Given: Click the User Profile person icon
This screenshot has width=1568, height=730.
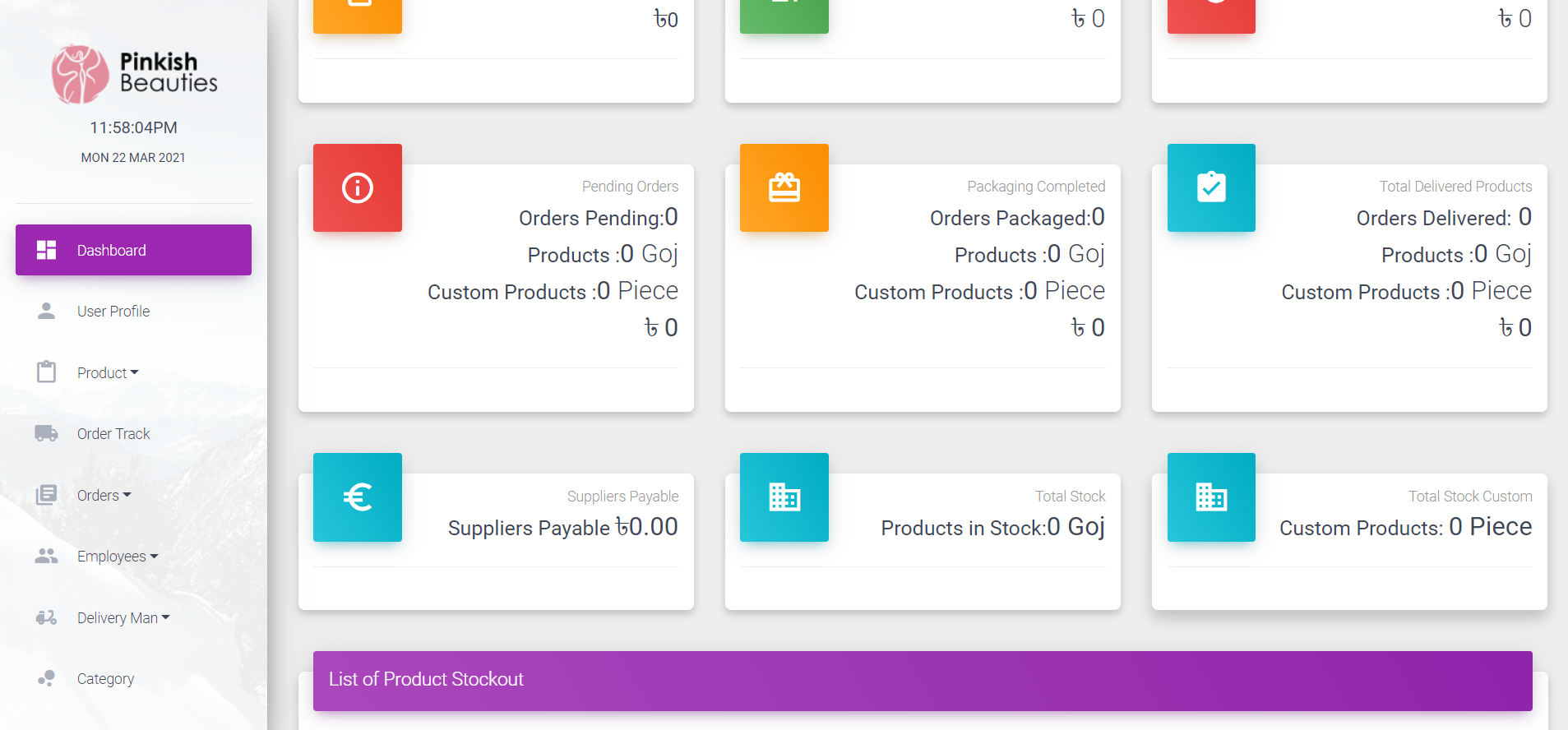Looking at the screenshot, I should [x=46, y=311].
